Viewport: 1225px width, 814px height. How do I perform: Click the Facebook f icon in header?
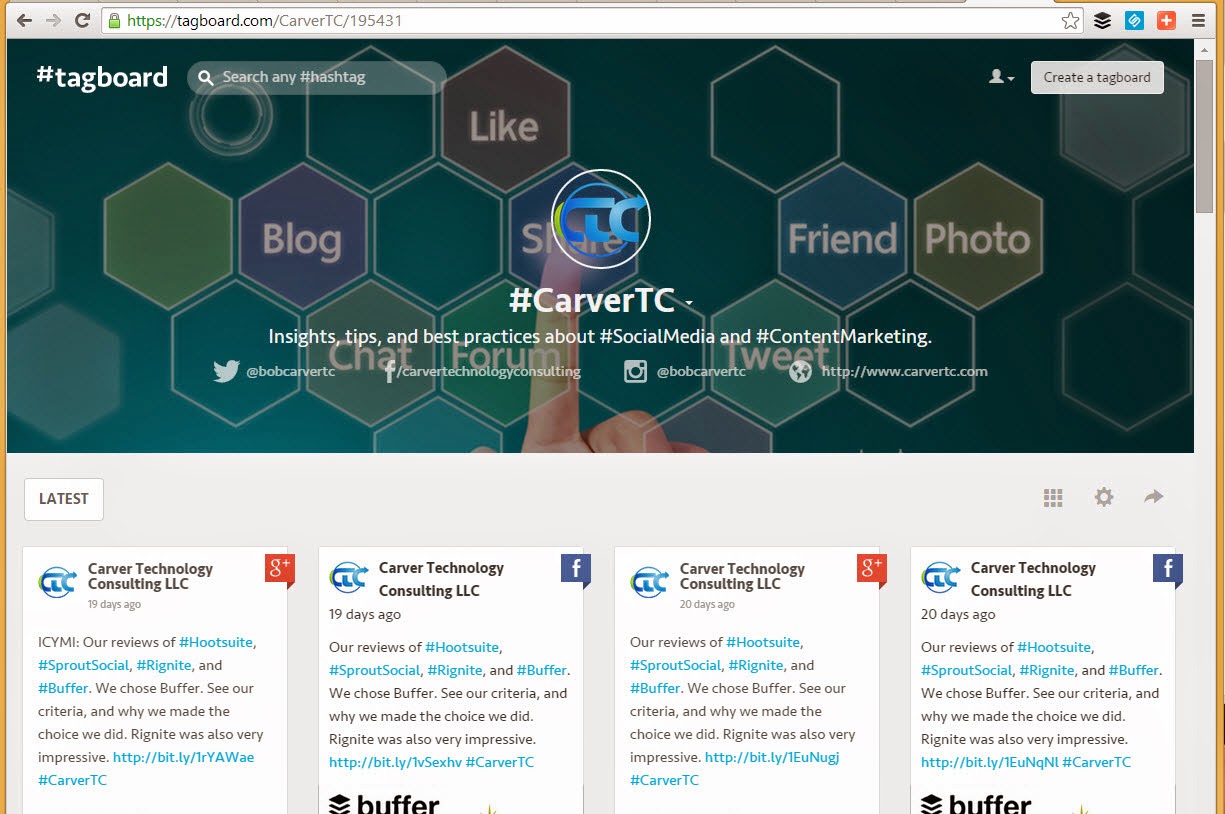pos(389,371)
